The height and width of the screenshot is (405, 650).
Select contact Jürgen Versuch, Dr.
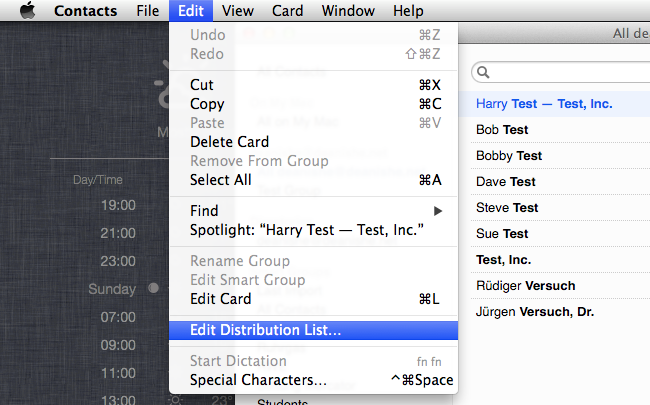(x=554, y=312)
